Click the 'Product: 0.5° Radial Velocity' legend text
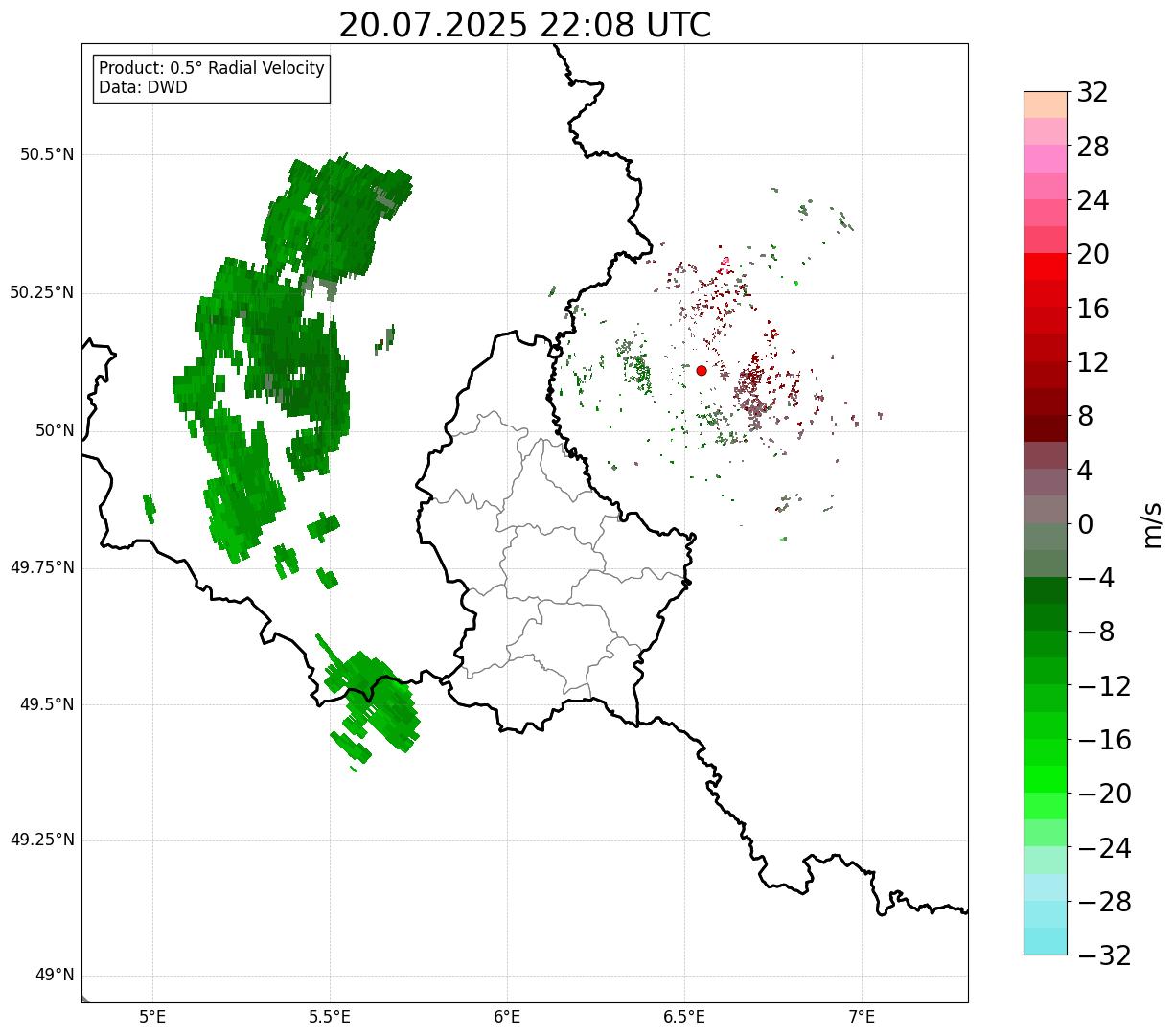Viewport: 1174px width, 1036px height. click(212, 69)
